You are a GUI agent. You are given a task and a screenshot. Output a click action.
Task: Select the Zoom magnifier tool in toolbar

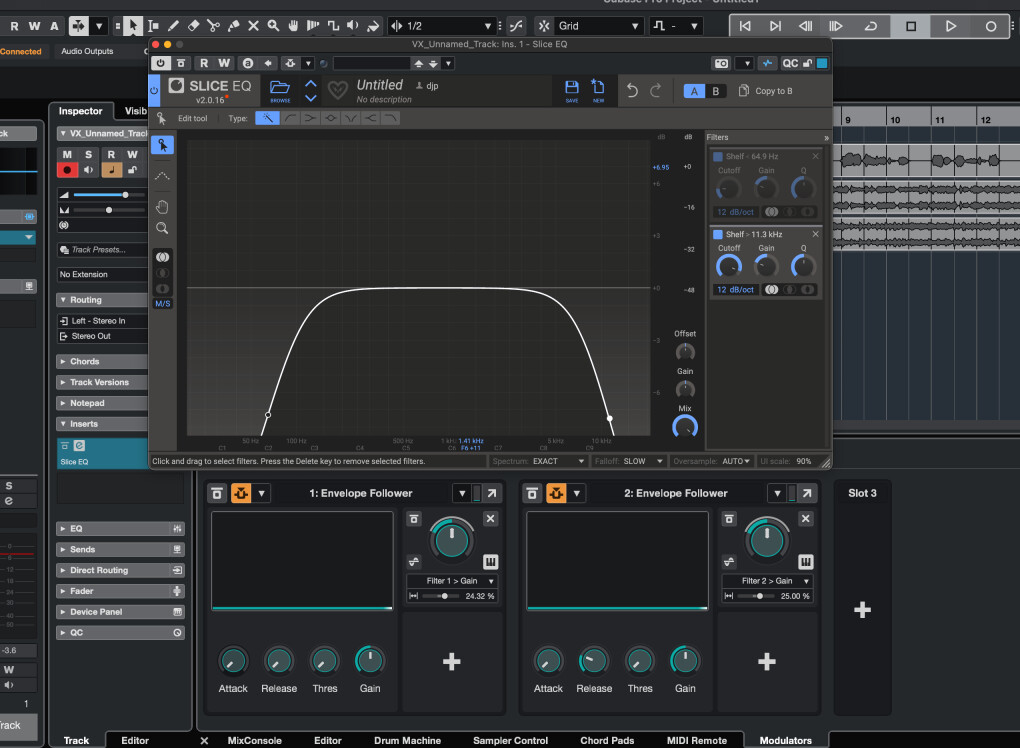273,26
